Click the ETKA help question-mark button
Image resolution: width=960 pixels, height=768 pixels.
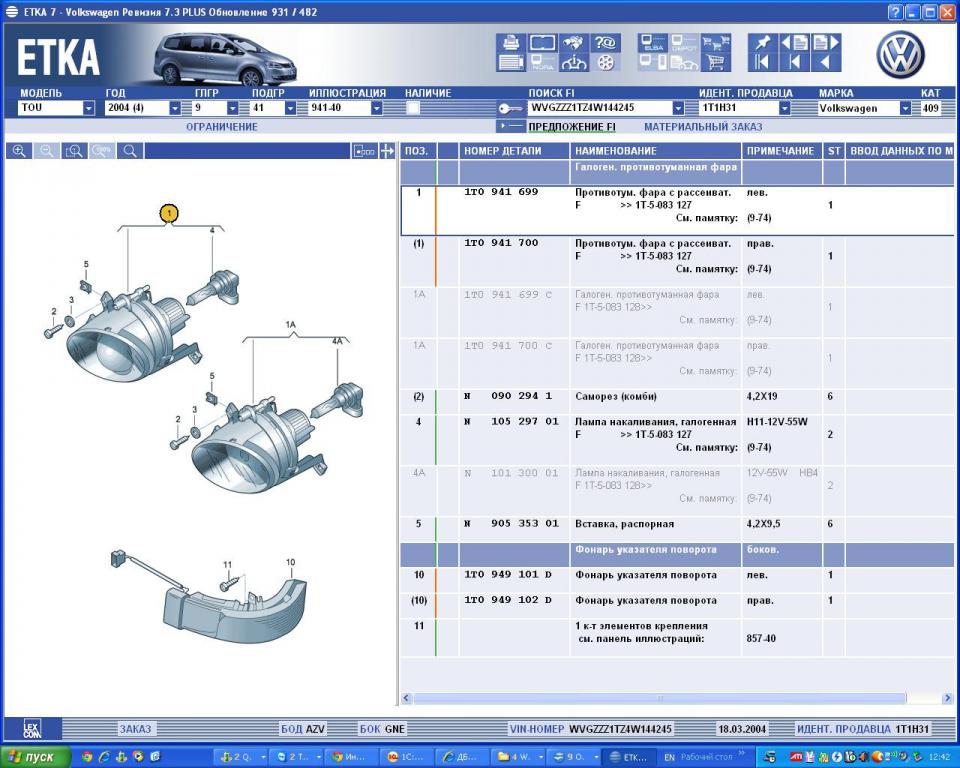895,12
